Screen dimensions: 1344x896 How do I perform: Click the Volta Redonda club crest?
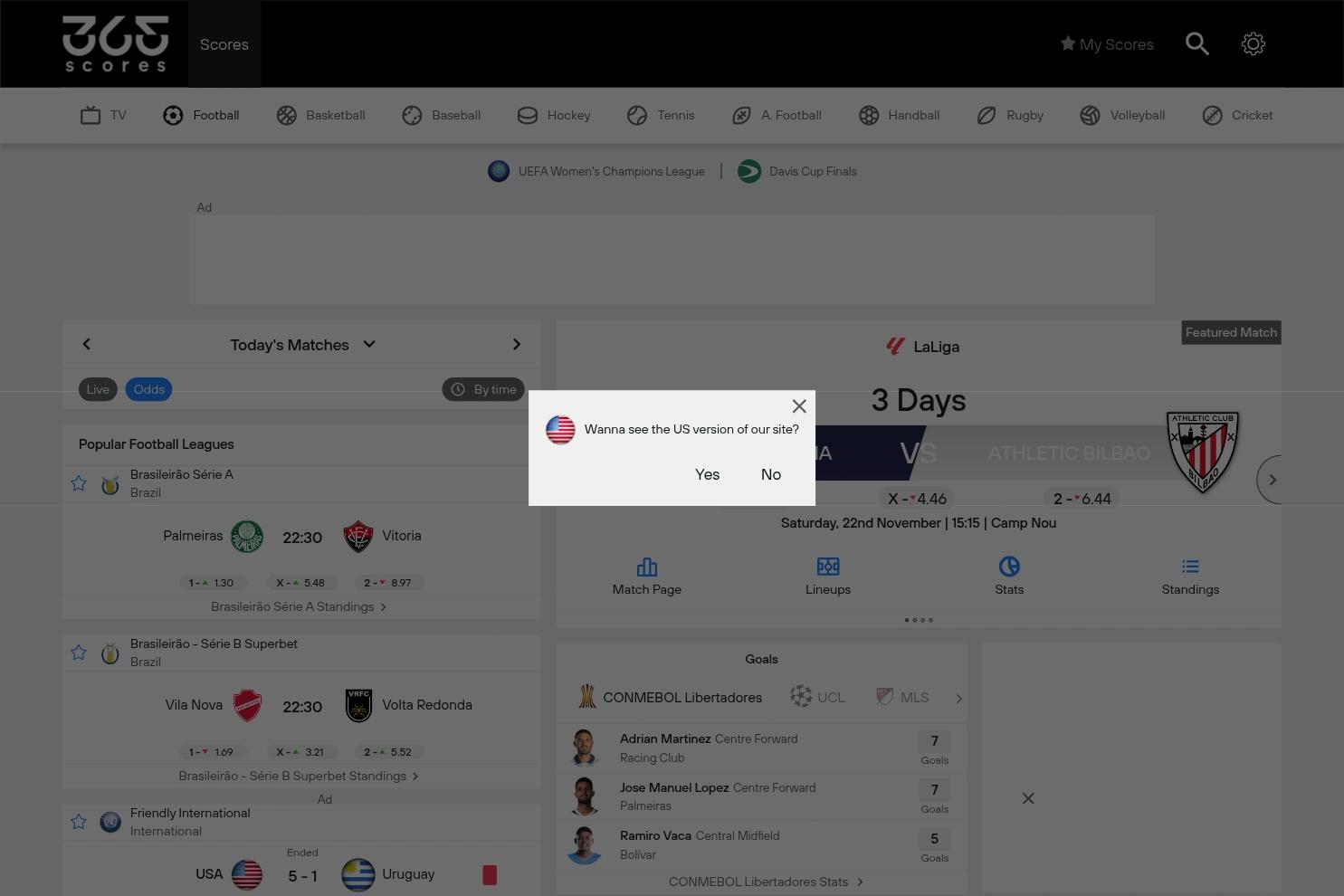(x=358, y=706)
